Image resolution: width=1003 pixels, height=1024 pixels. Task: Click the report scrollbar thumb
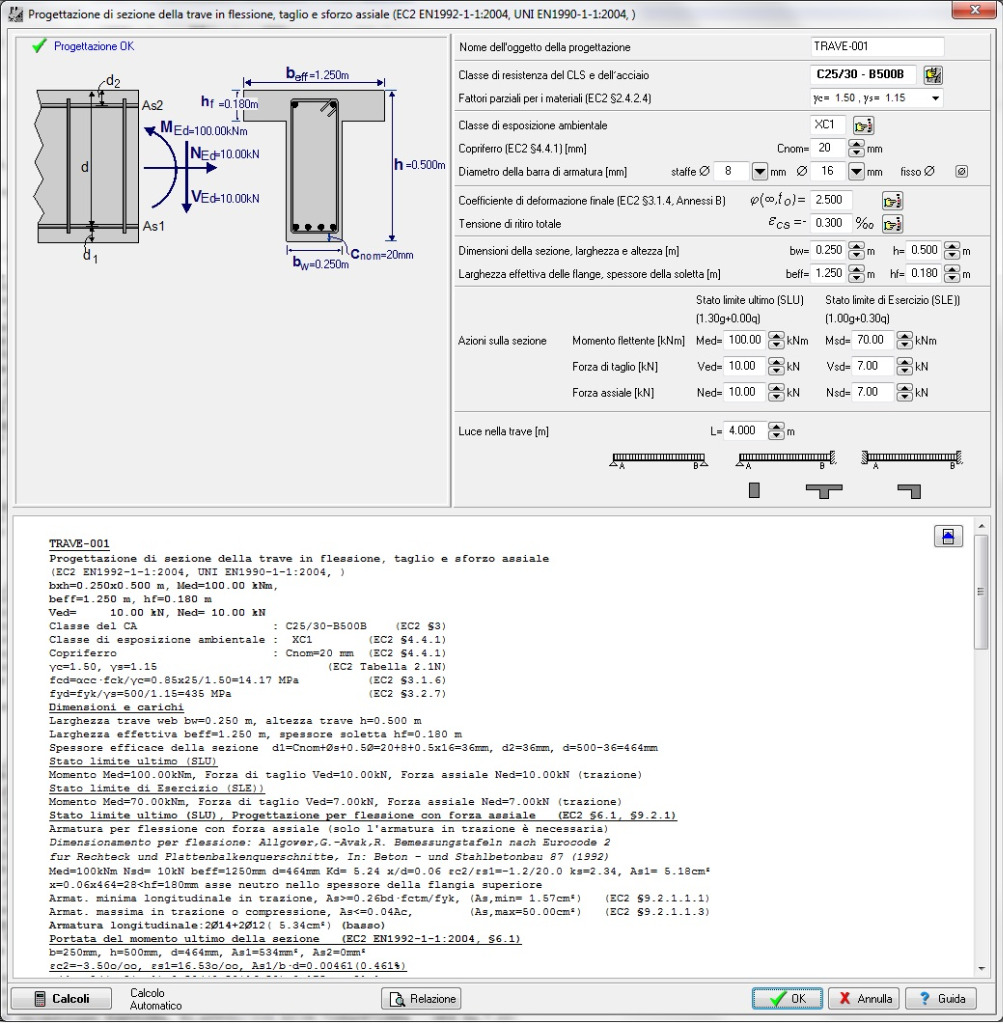coord(981,591)
